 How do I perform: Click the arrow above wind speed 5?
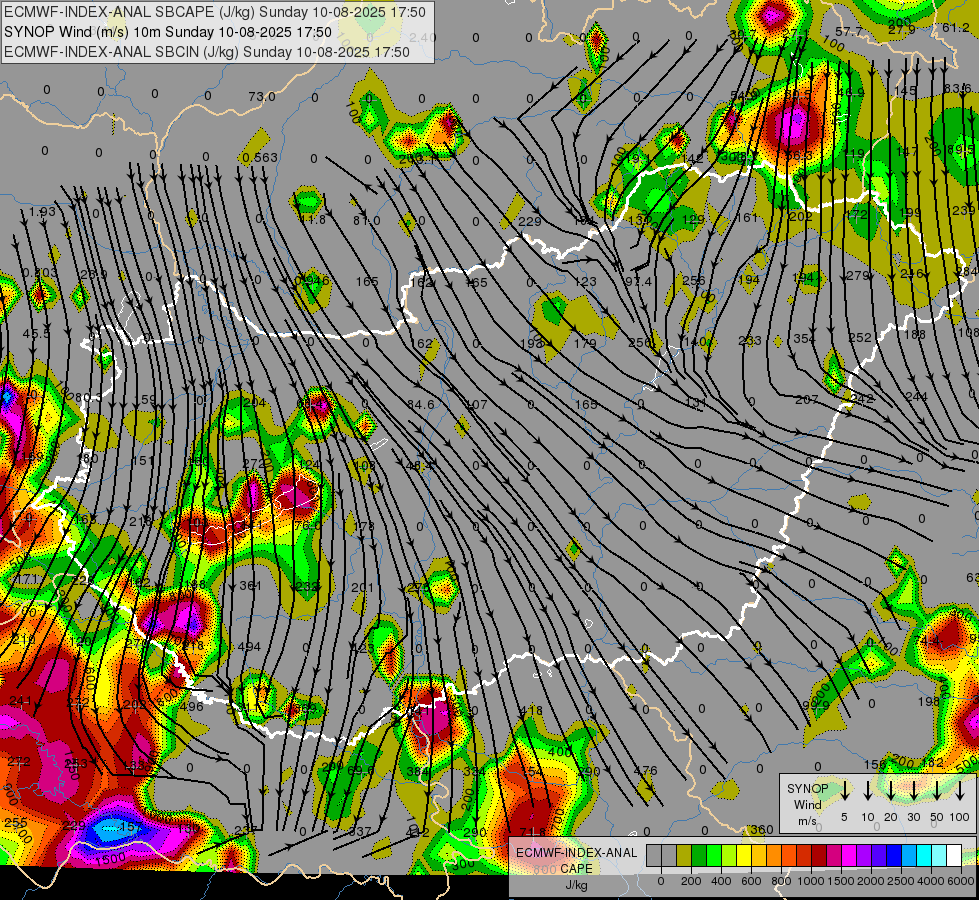click(x=844, y=790)
